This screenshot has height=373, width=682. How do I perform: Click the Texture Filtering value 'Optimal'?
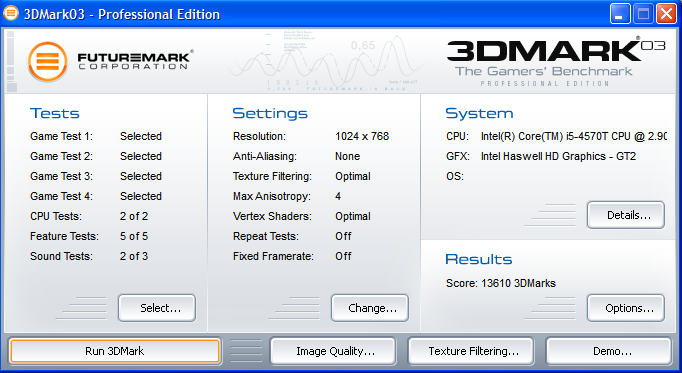pos(353,177)
